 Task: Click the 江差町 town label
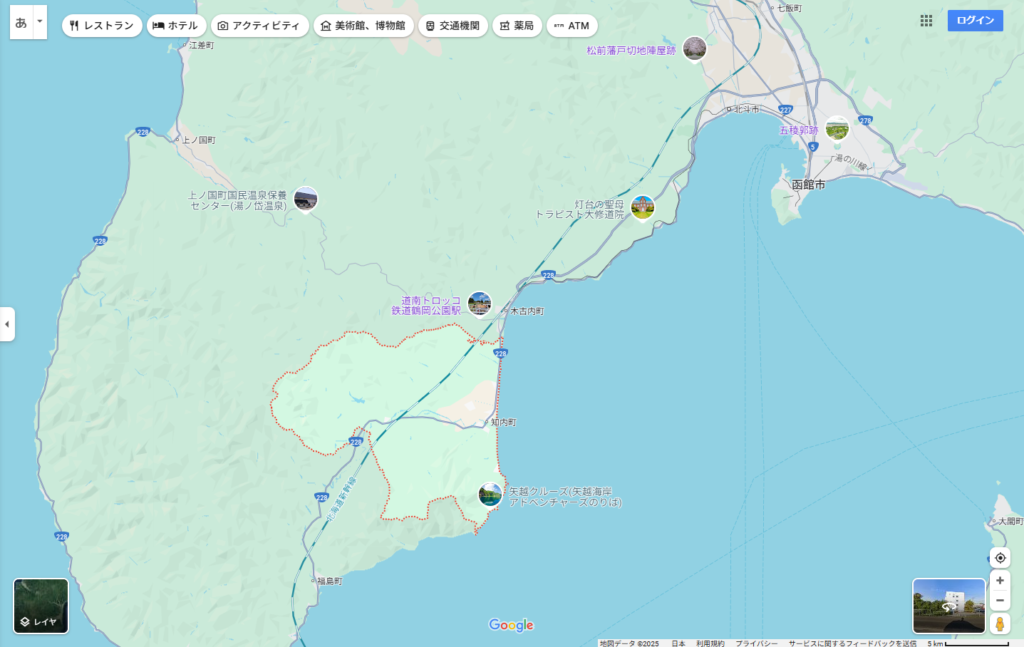pos(201,45)
